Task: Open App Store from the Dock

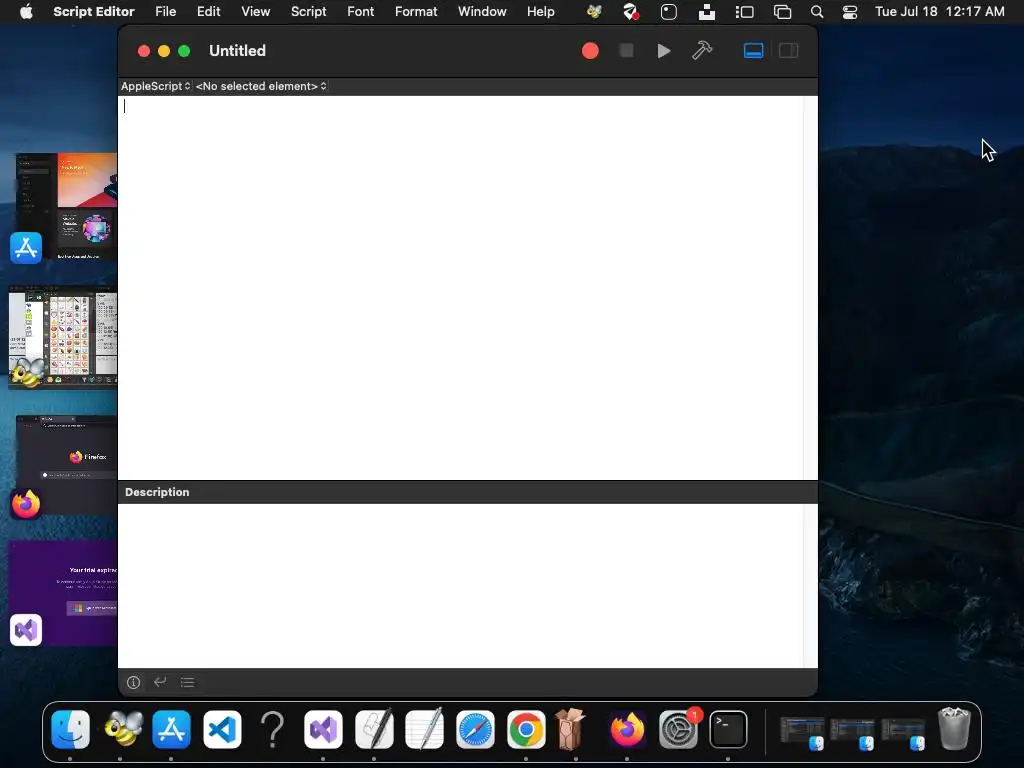Action: [171, 729]
